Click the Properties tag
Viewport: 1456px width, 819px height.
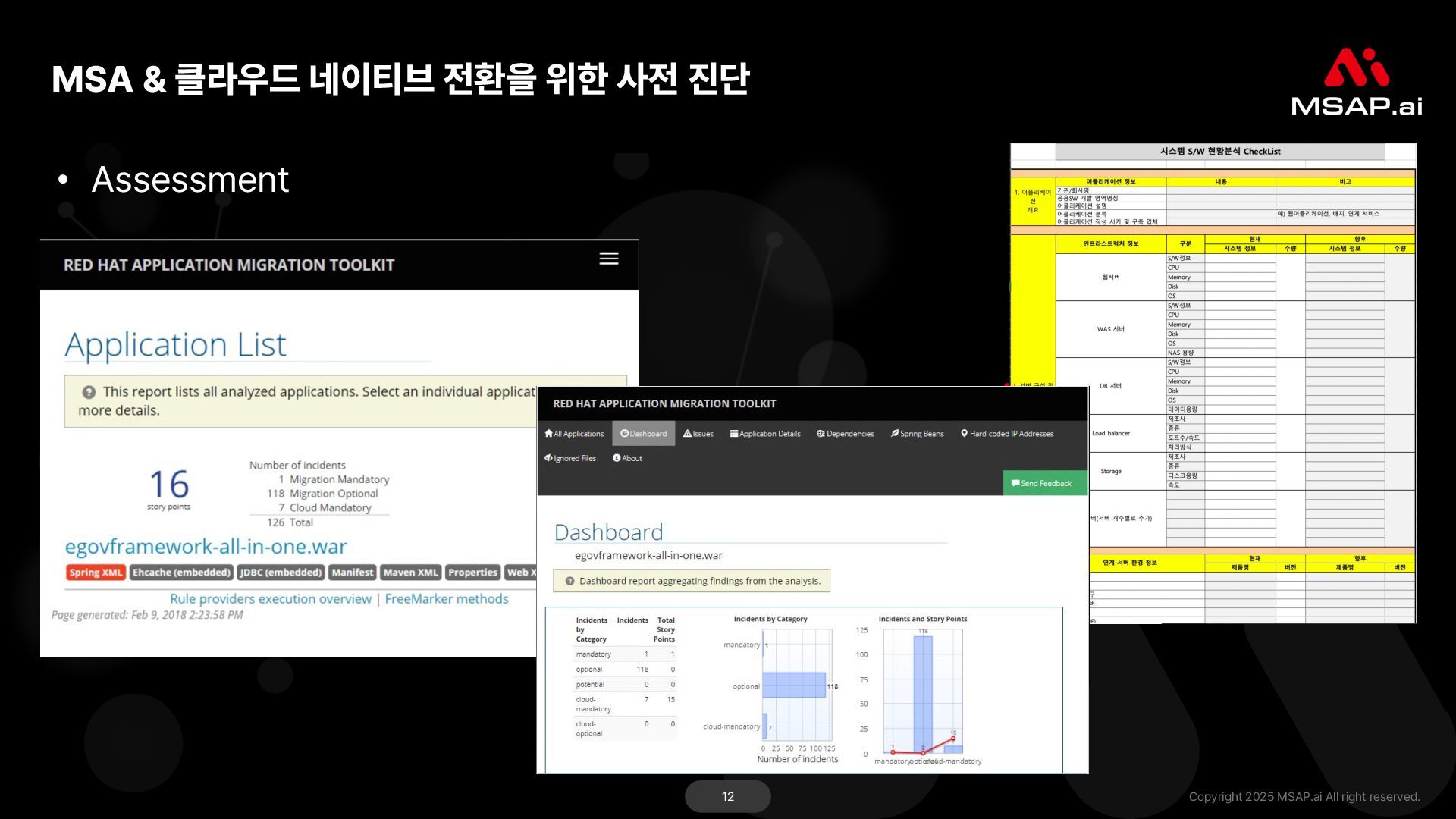coord(472,573)
